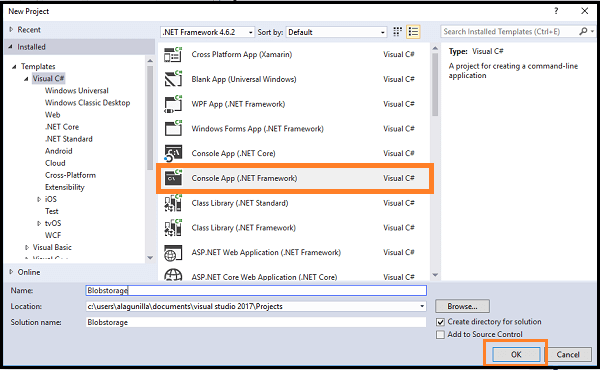Click the Class Library (.NET Framework) template icon

click(x=173, y=228)
